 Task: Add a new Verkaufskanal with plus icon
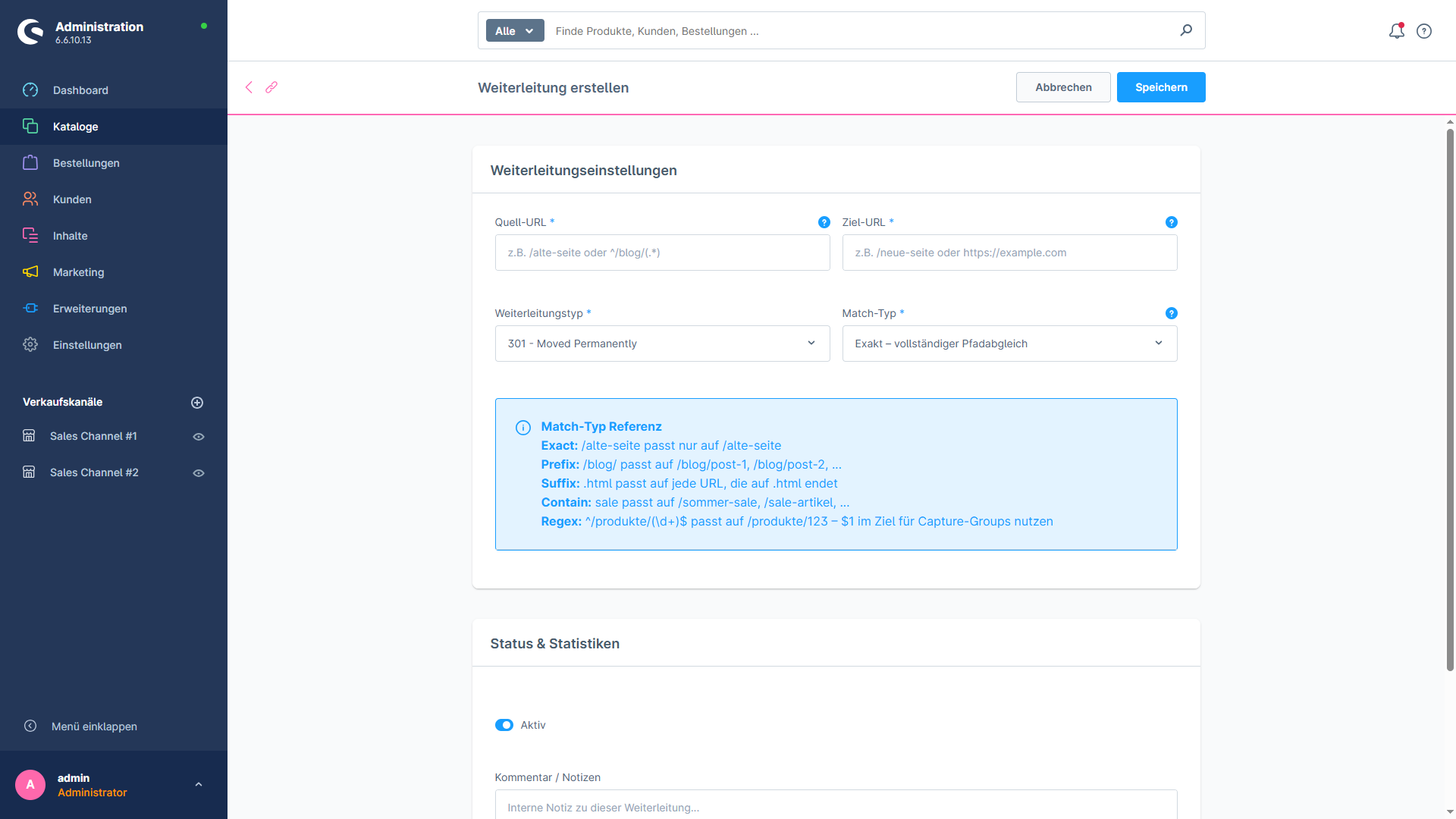point(197,403)
